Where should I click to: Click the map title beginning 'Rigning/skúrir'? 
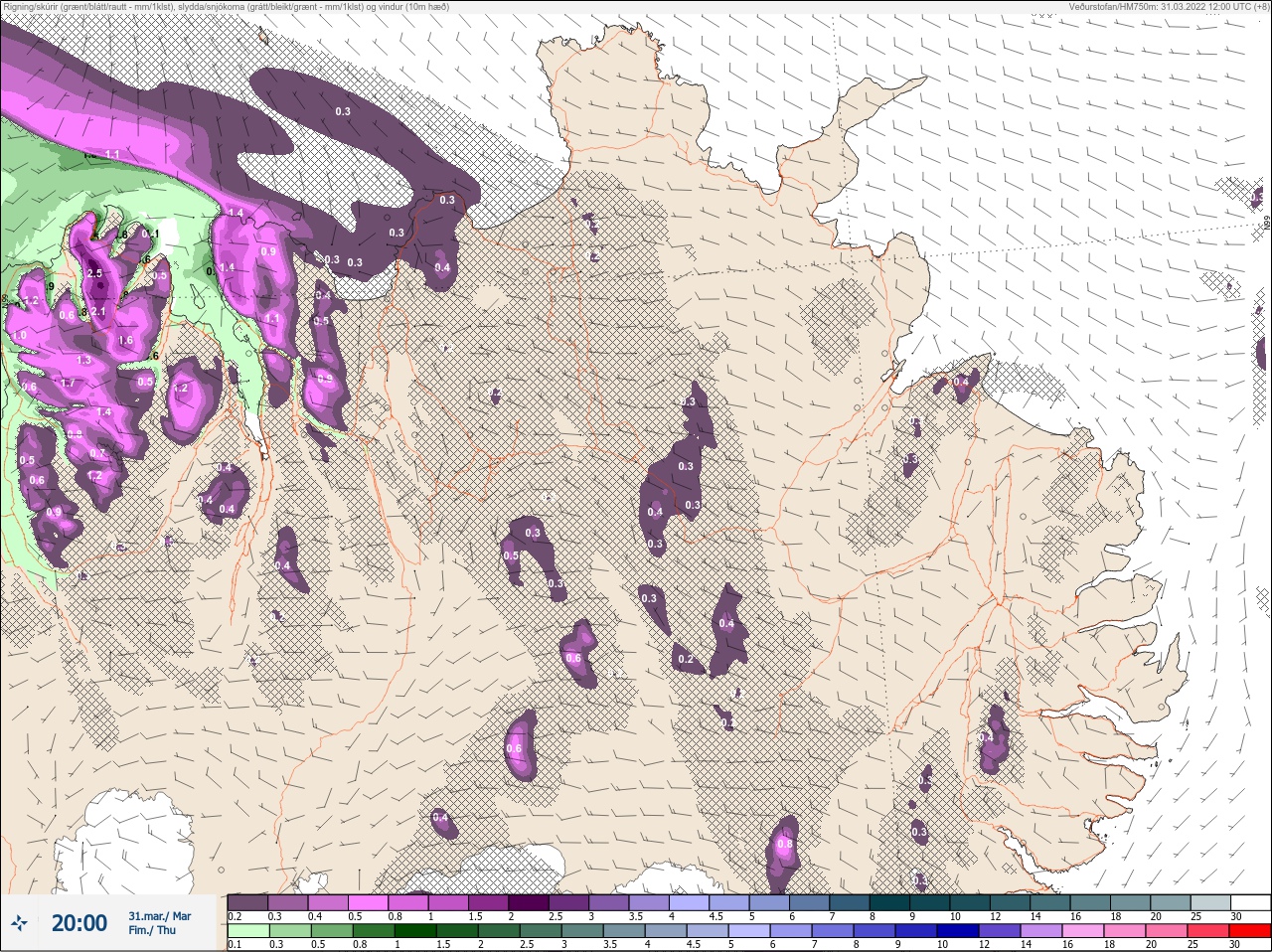pyautogui.click(x=226, y=7)
